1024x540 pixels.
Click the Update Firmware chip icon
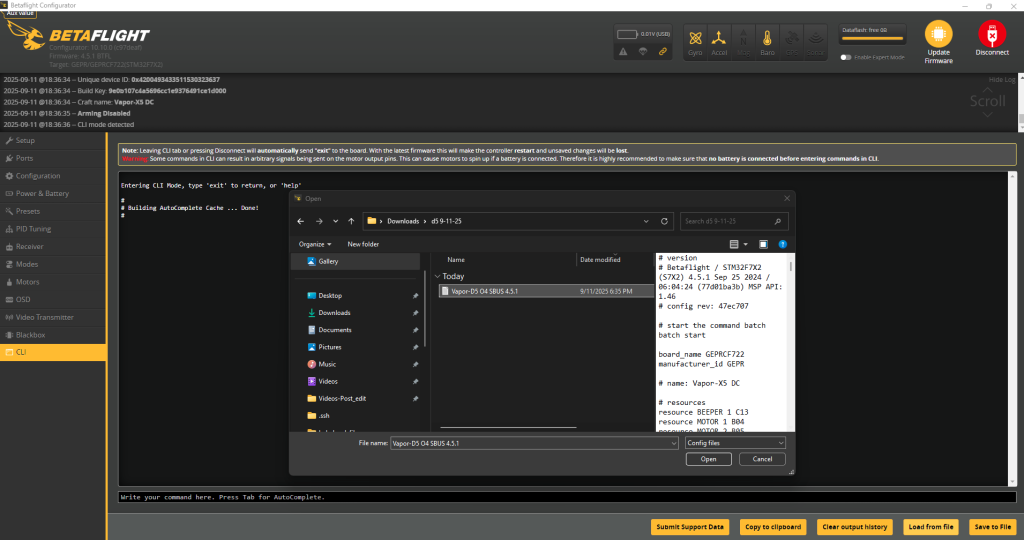coord(938,34)
